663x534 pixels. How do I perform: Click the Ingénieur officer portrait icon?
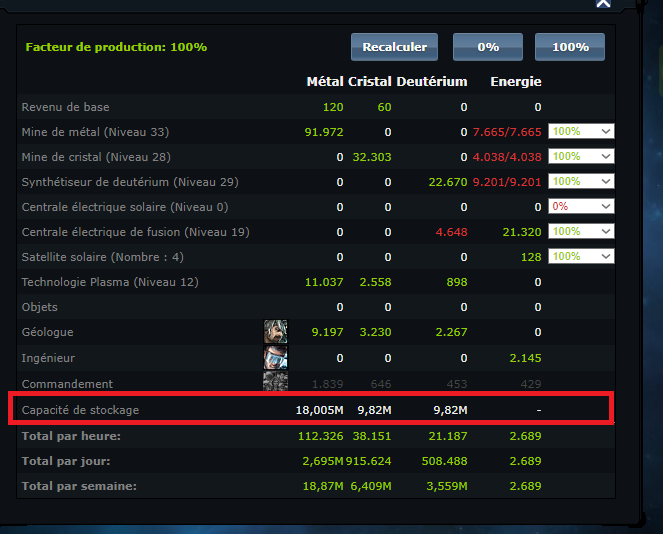275,357
